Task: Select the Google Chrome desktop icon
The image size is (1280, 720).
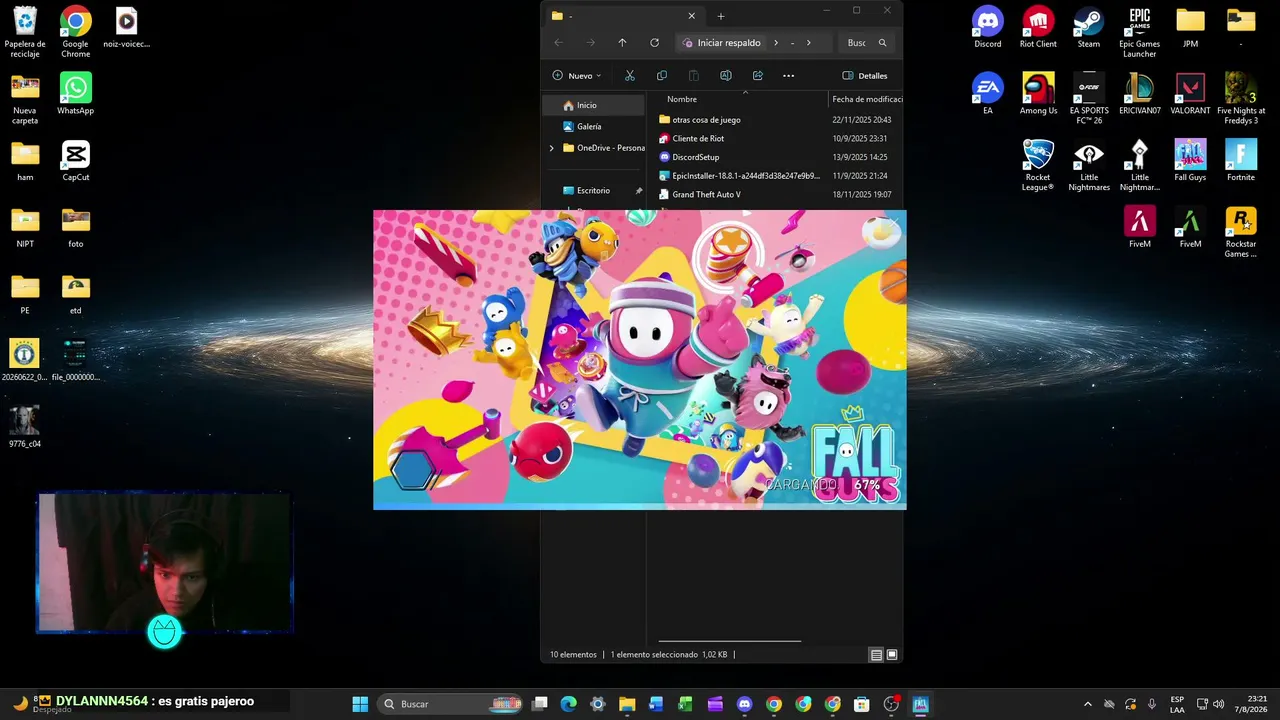Action: (x=75, y=32)
